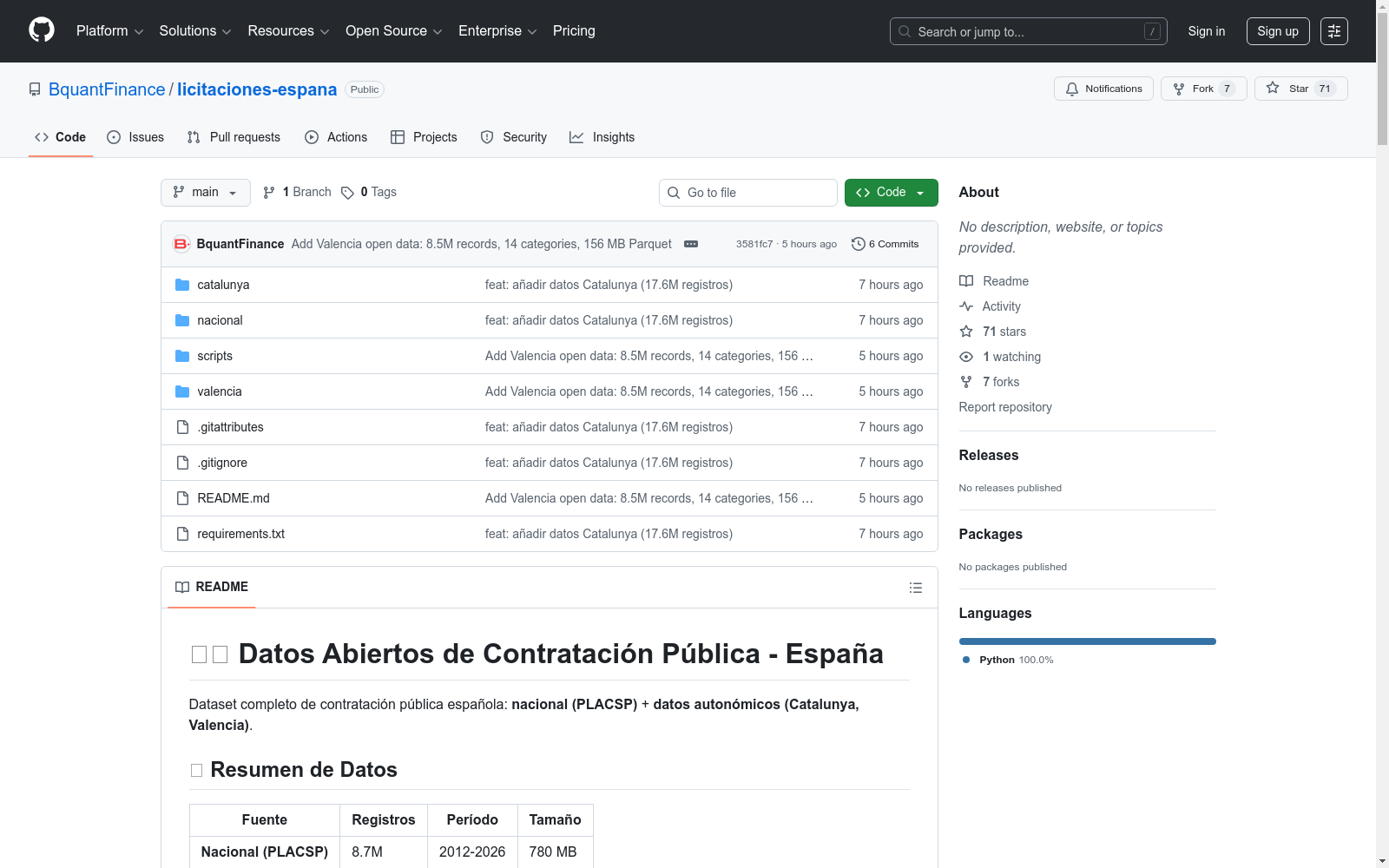The image size is (1389, 868).
Task: View the 7 forks list
Action: click(990, 382)
